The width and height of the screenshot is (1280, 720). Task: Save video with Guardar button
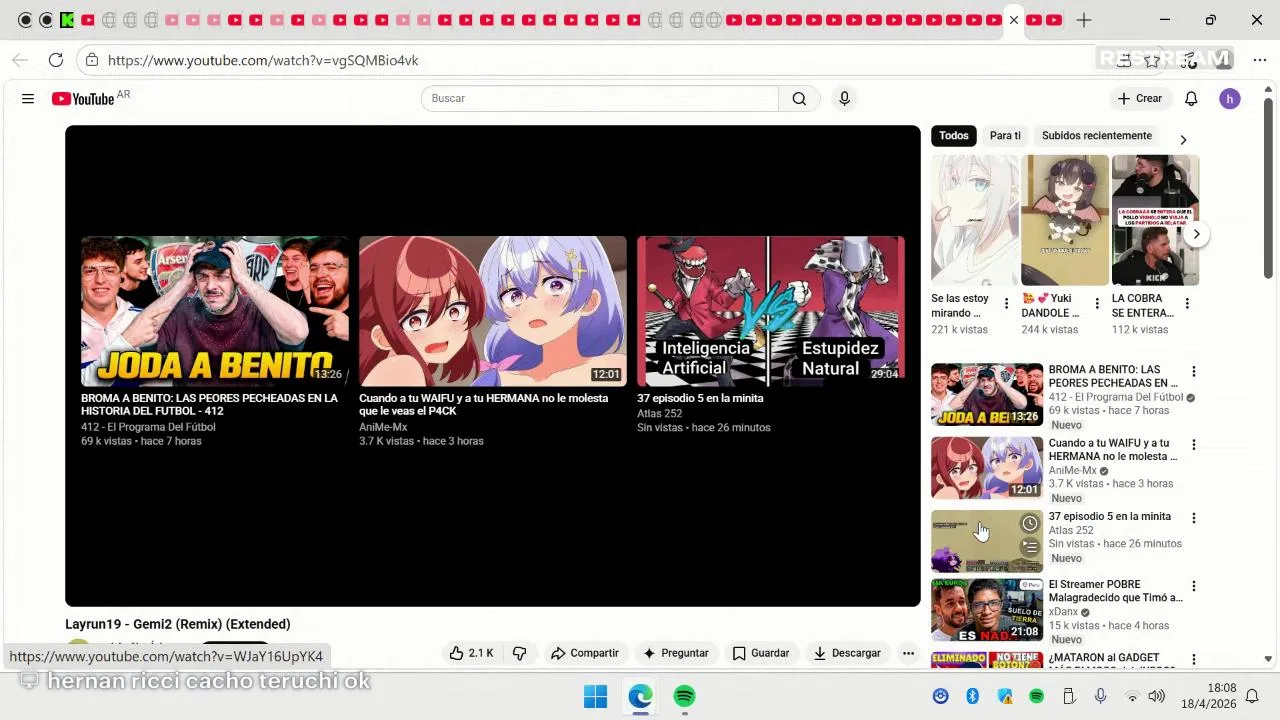pos(761,653)
